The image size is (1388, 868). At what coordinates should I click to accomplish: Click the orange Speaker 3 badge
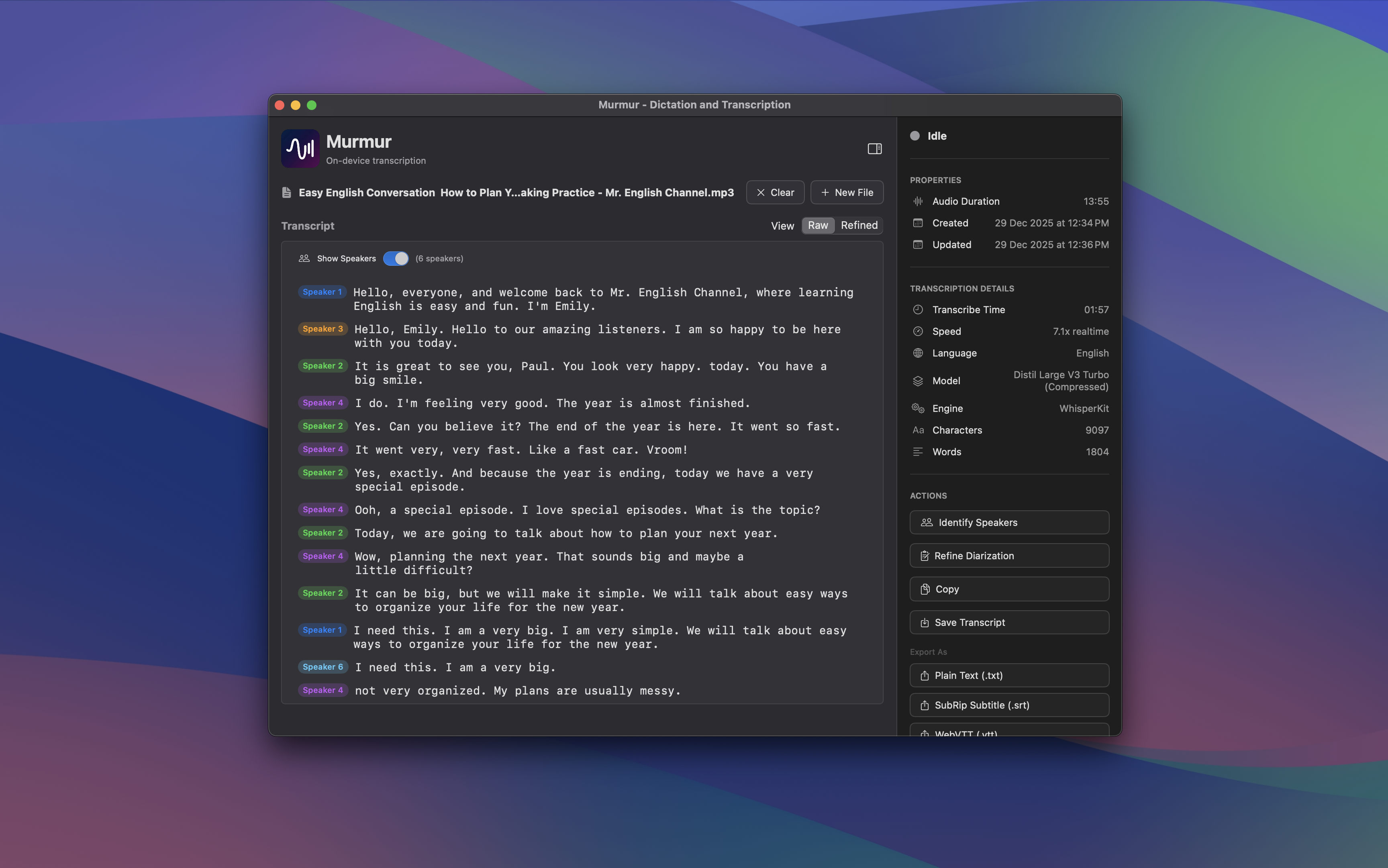pos(323,328)
